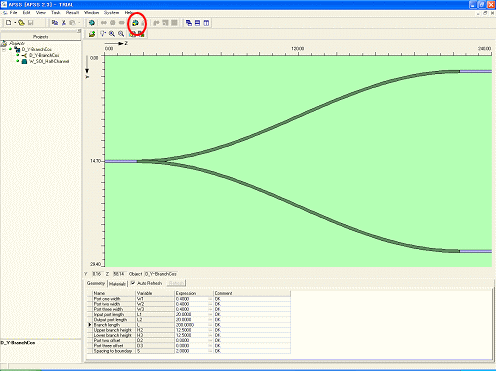
Task: Click the Cascade windows icon
Action: pos(189,23)
